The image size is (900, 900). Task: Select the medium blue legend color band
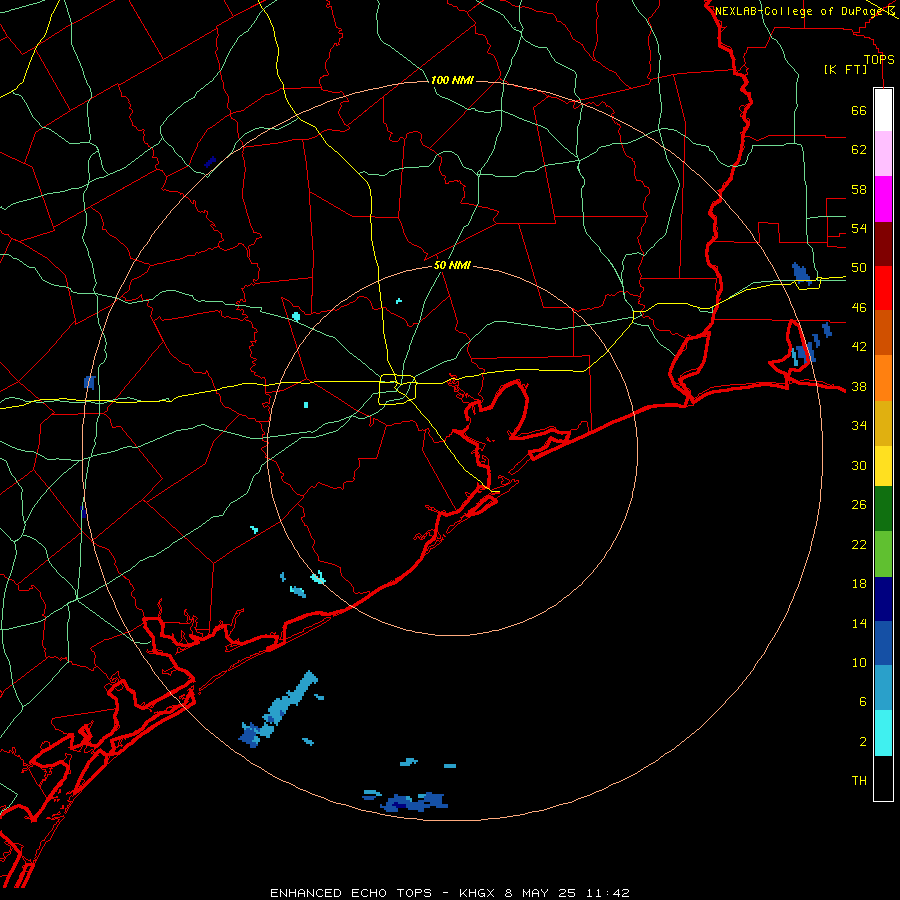point(883,643)
